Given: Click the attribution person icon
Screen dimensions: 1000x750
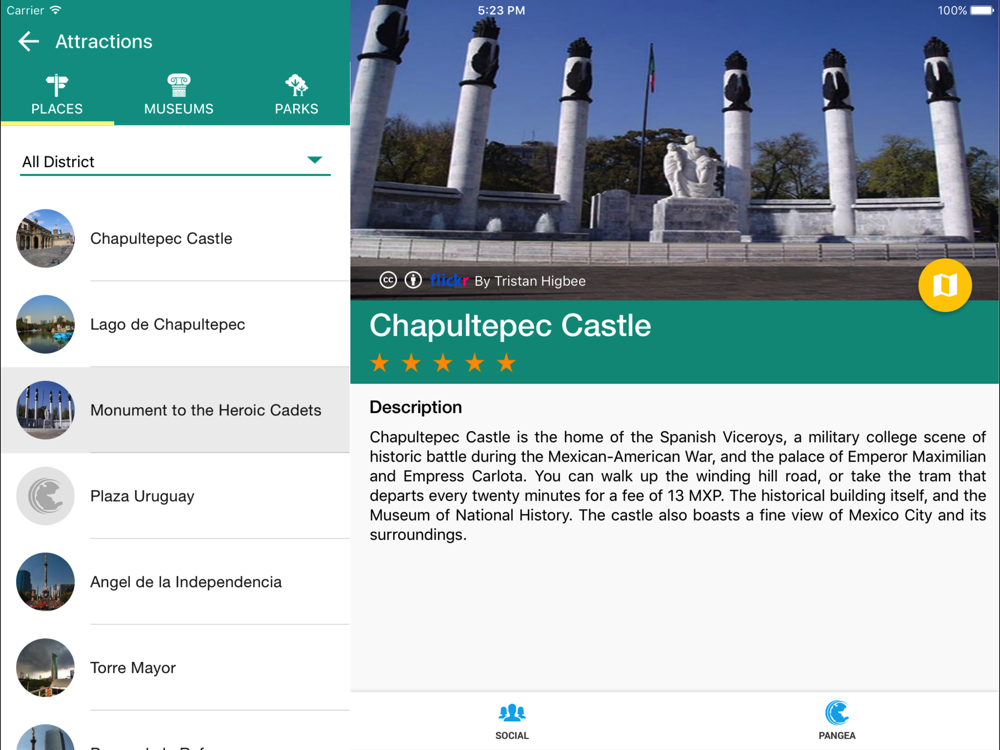Looking at the screenshot, I should tap(413, 280).
